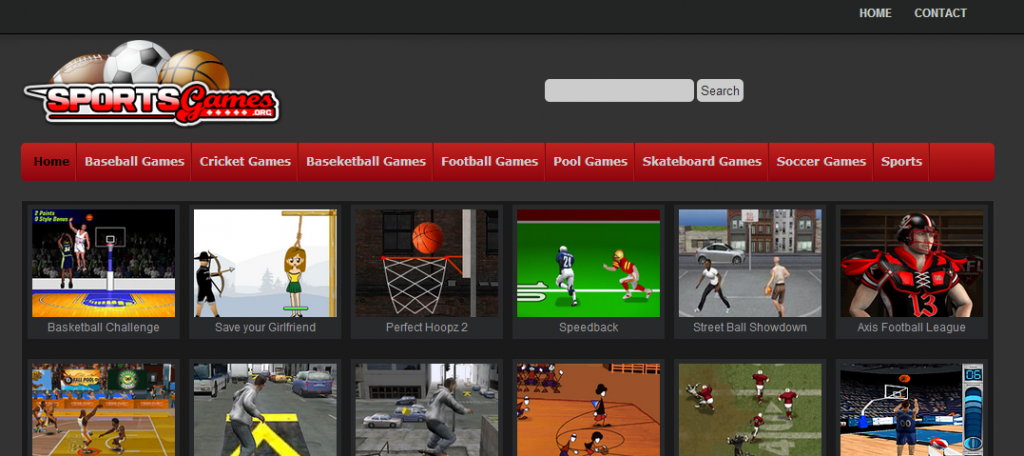This screenshot has height=456, width=1024.
Task: Click the Save your Girlfriend title link
Action: (x=265, y=327)
